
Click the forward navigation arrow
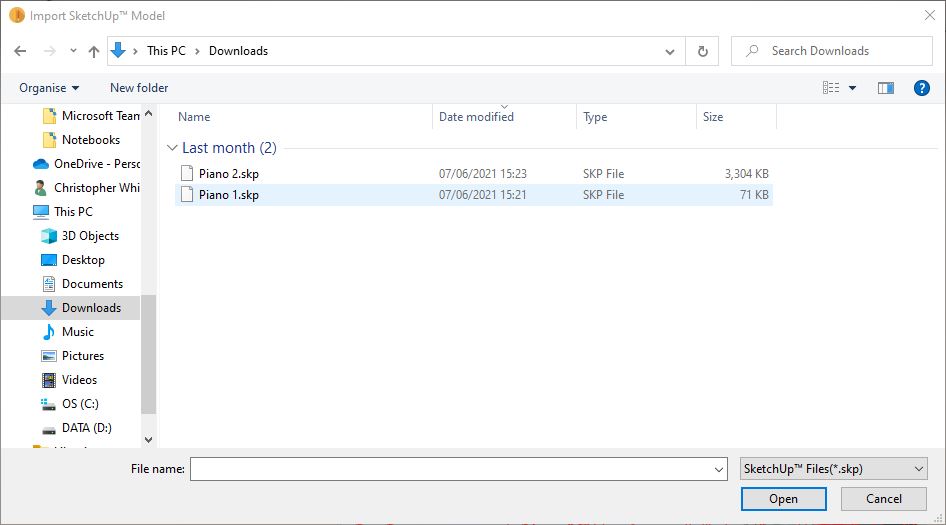[x=49, y=51]
